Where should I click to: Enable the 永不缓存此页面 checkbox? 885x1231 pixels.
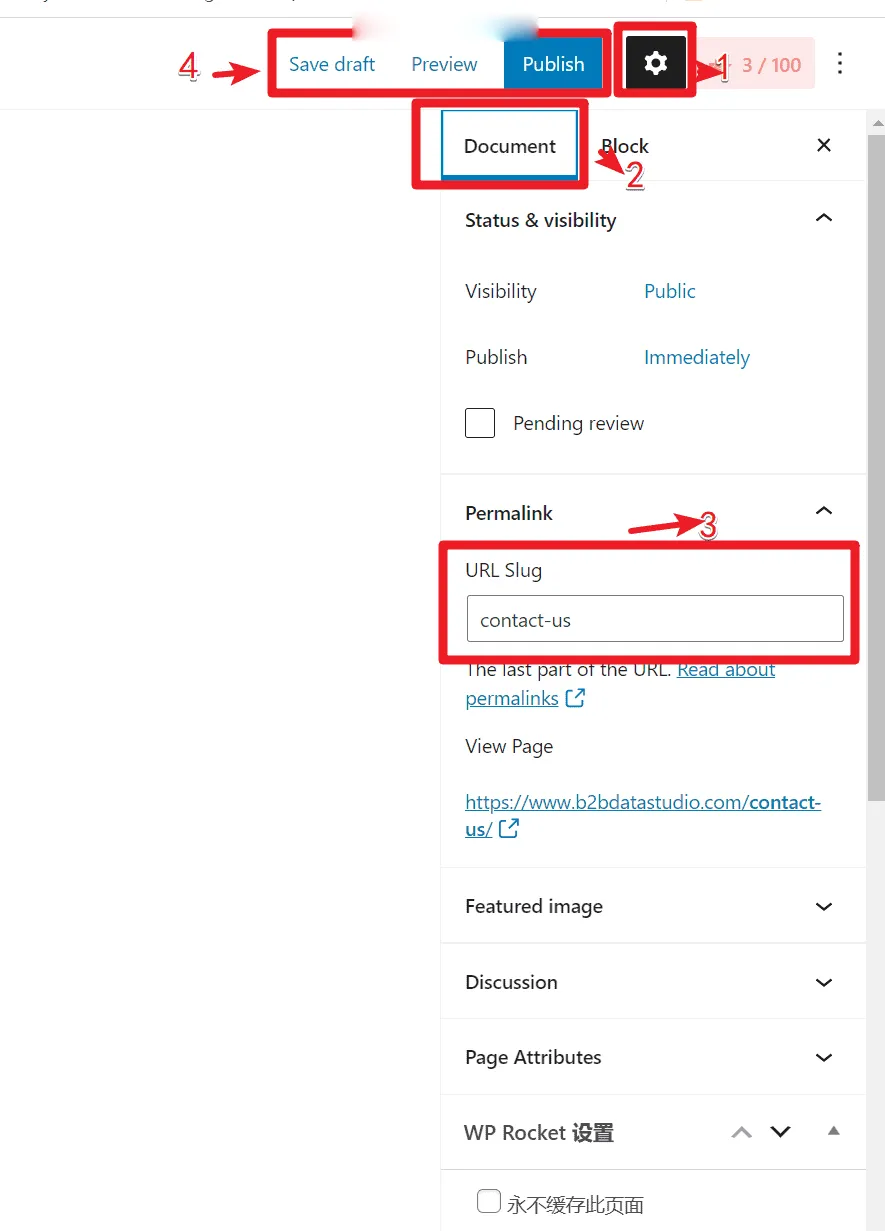(x=489, y=1201)
